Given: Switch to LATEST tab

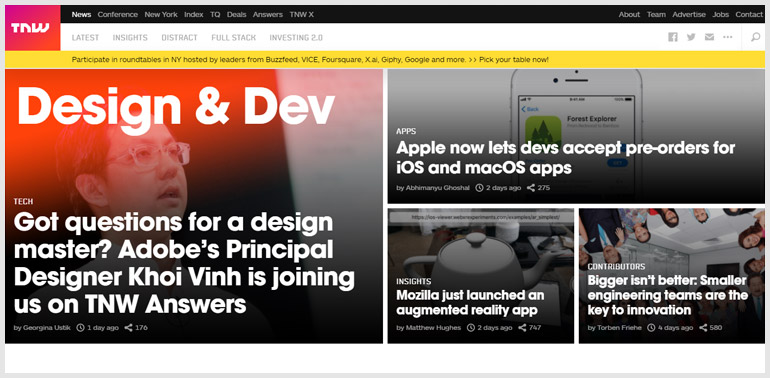Looking at the screenshot, I should point(85,37).
